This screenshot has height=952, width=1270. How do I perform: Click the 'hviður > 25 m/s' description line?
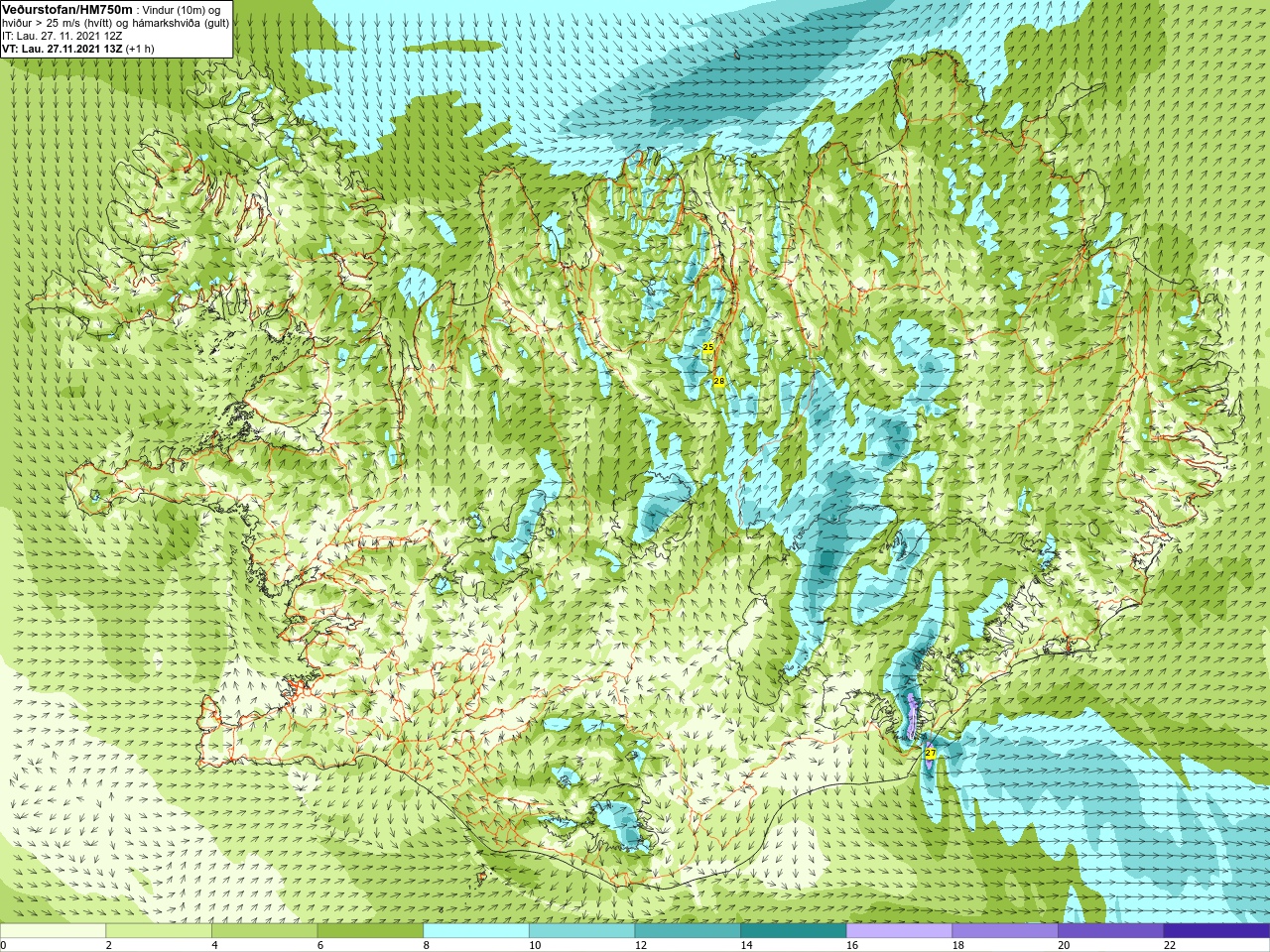(115, 23)
